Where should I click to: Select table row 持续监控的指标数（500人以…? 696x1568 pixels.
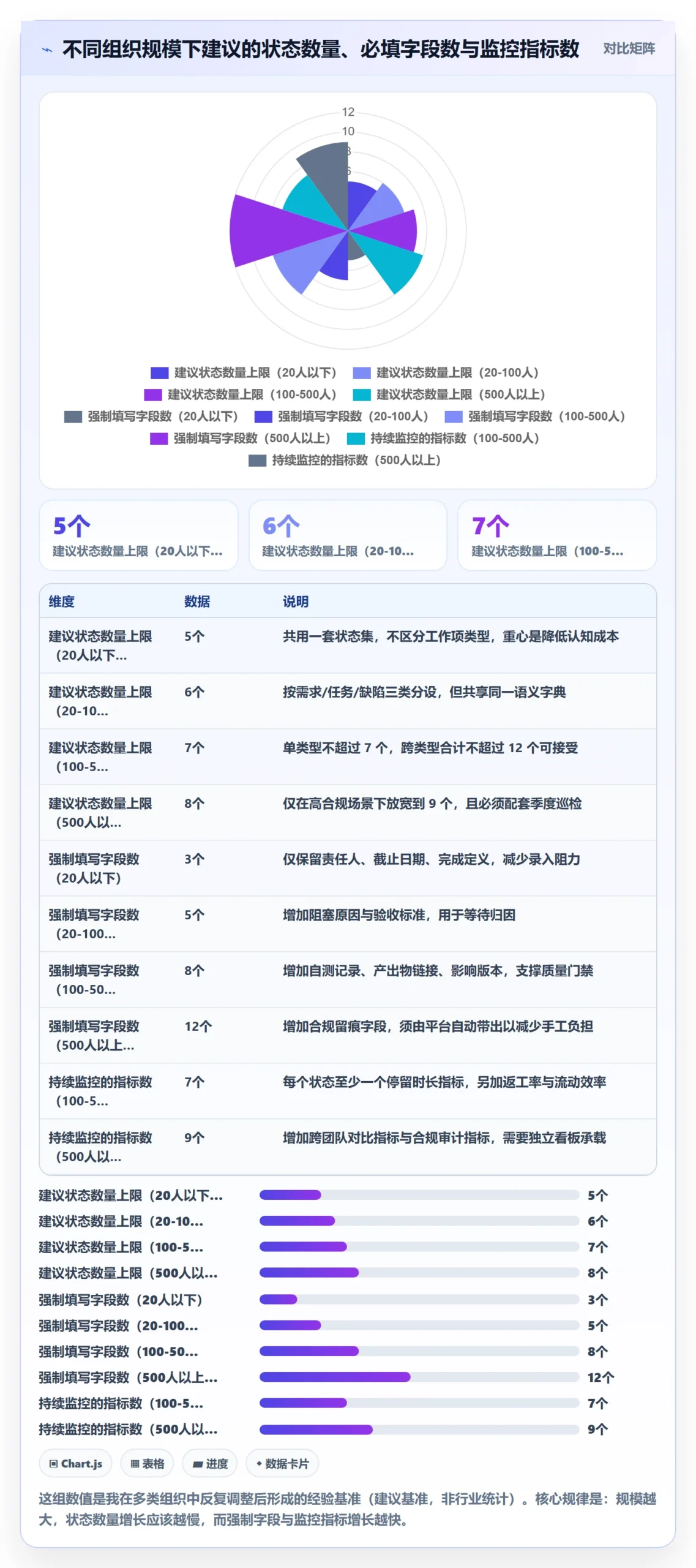(x=348, y=1147)
